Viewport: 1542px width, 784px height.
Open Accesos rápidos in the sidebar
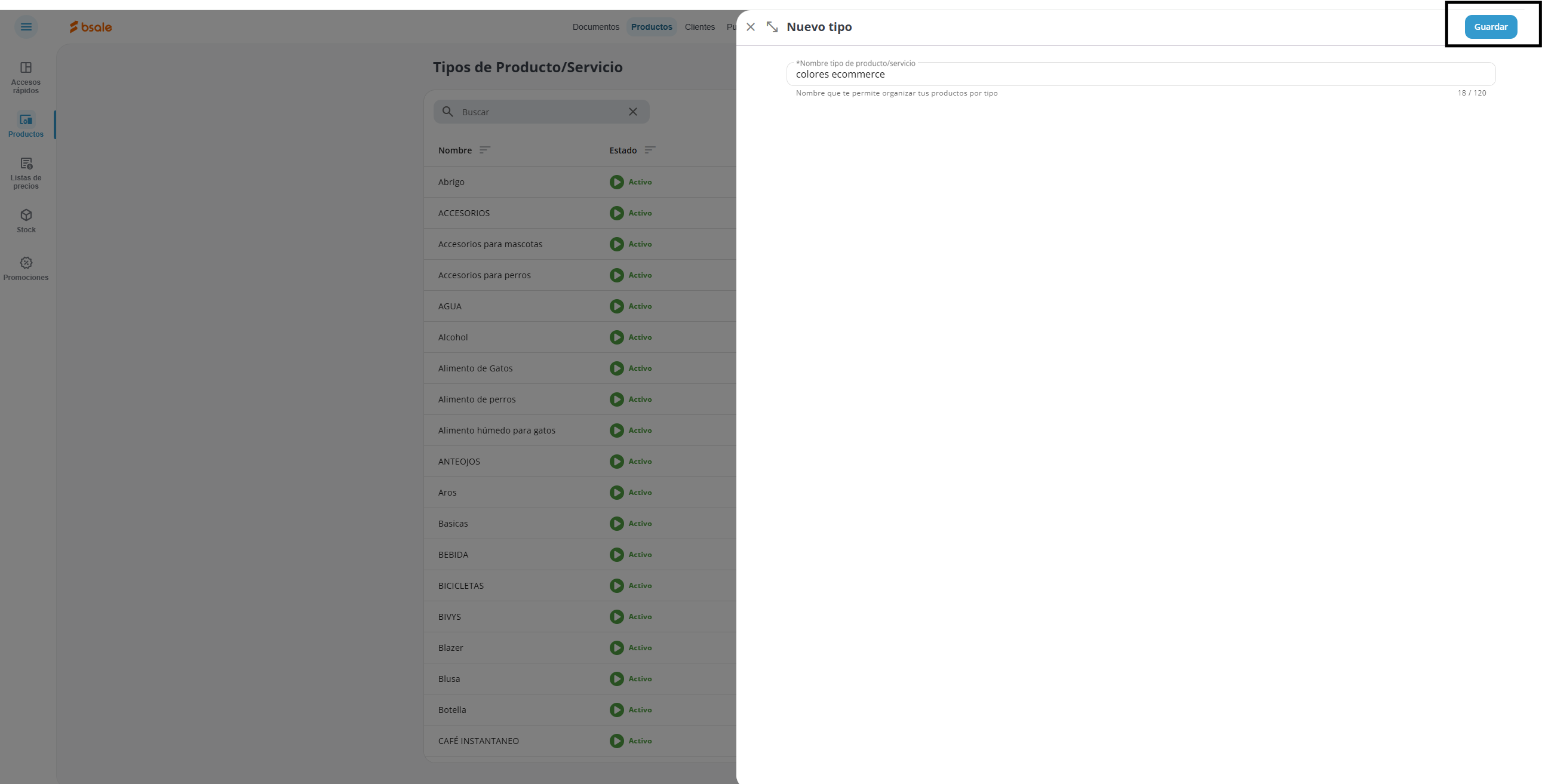click(26, 77)
